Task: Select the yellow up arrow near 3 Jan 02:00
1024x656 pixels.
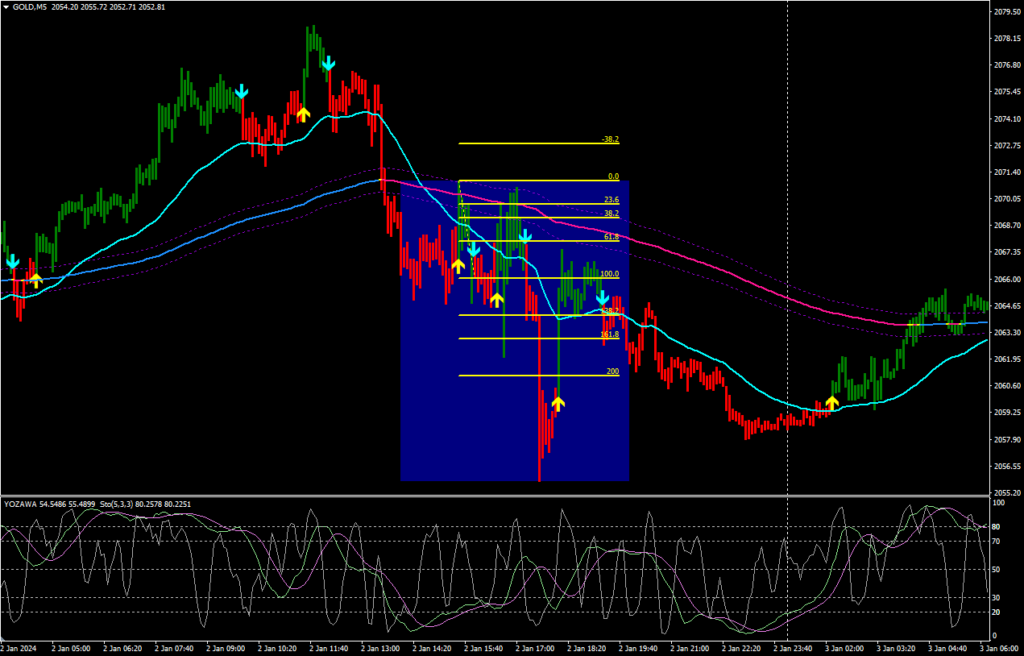Action: [832, 403]
